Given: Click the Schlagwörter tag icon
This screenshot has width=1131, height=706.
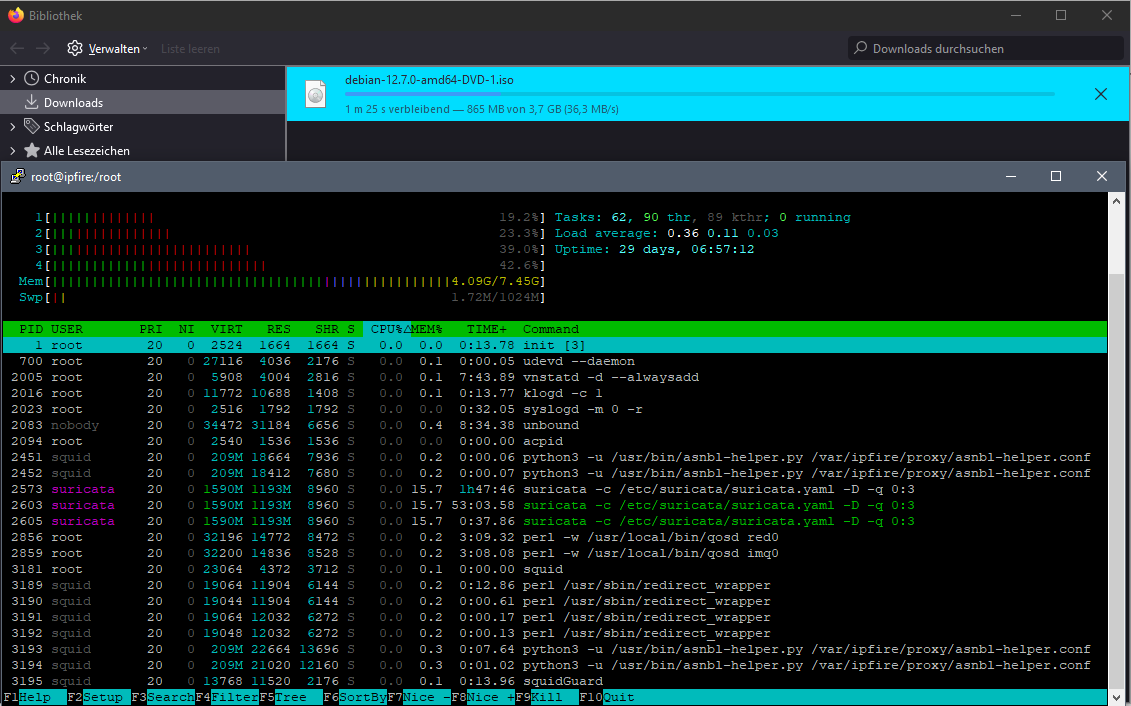Looking at the screenshot, I should pos(31,126).
